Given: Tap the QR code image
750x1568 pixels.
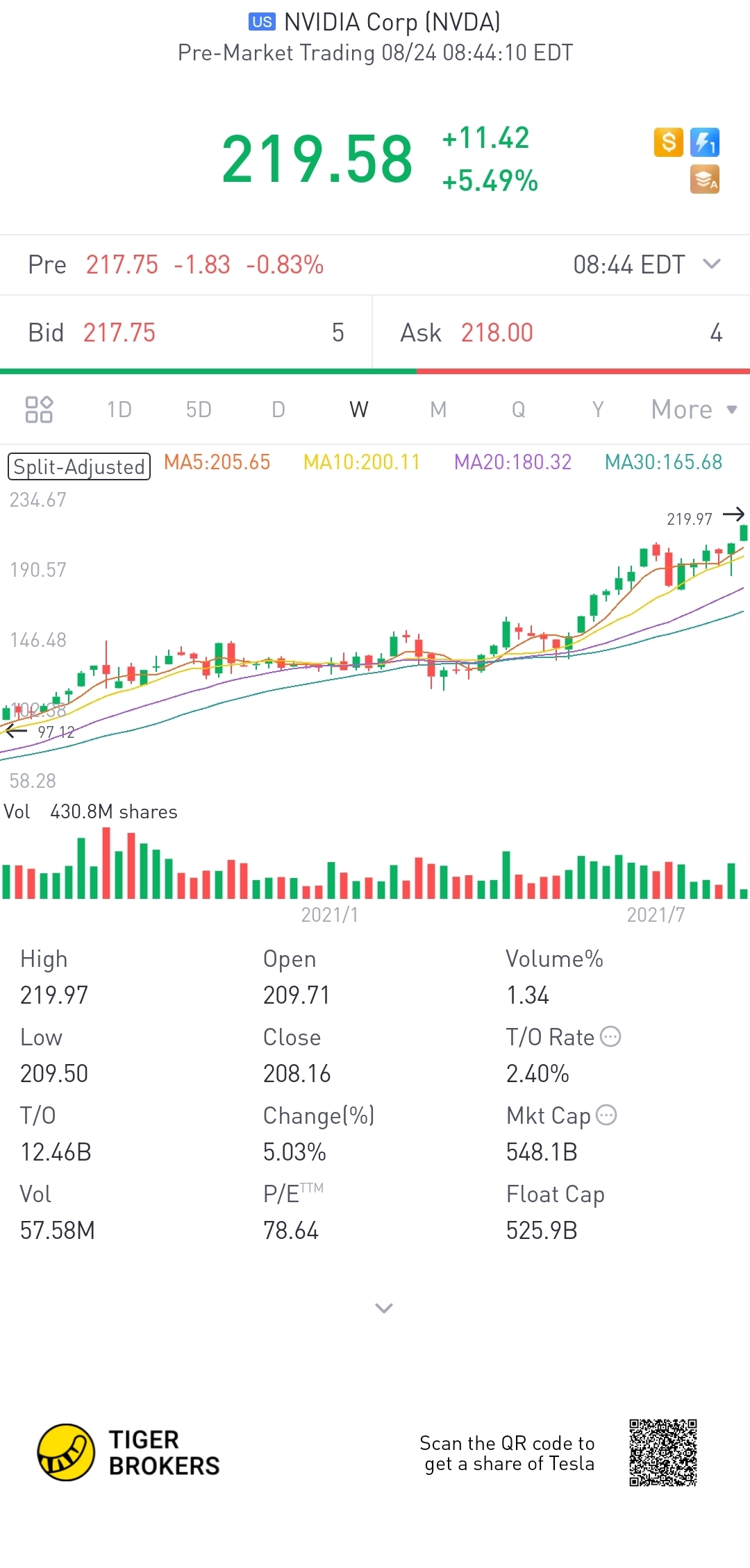Looking at the screenshot, I should [663, 1452].
